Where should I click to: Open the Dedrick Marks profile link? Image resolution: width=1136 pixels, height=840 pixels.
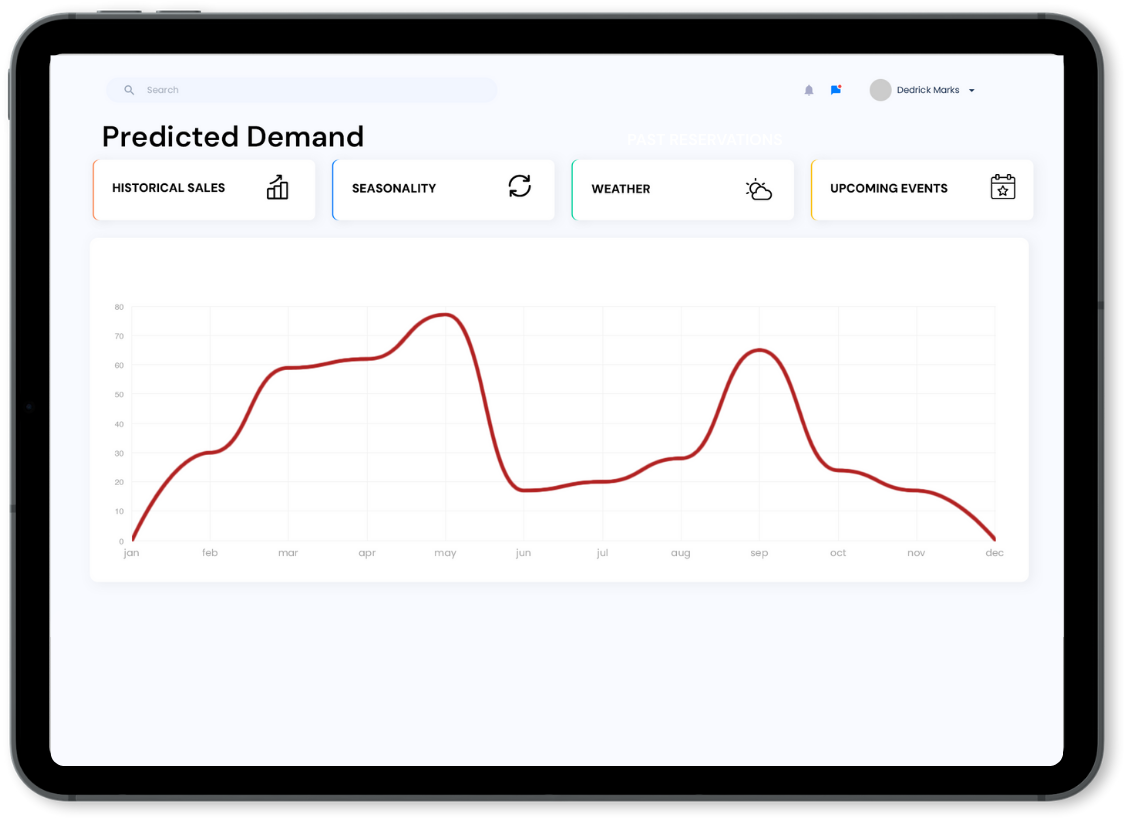coord(929,89)
